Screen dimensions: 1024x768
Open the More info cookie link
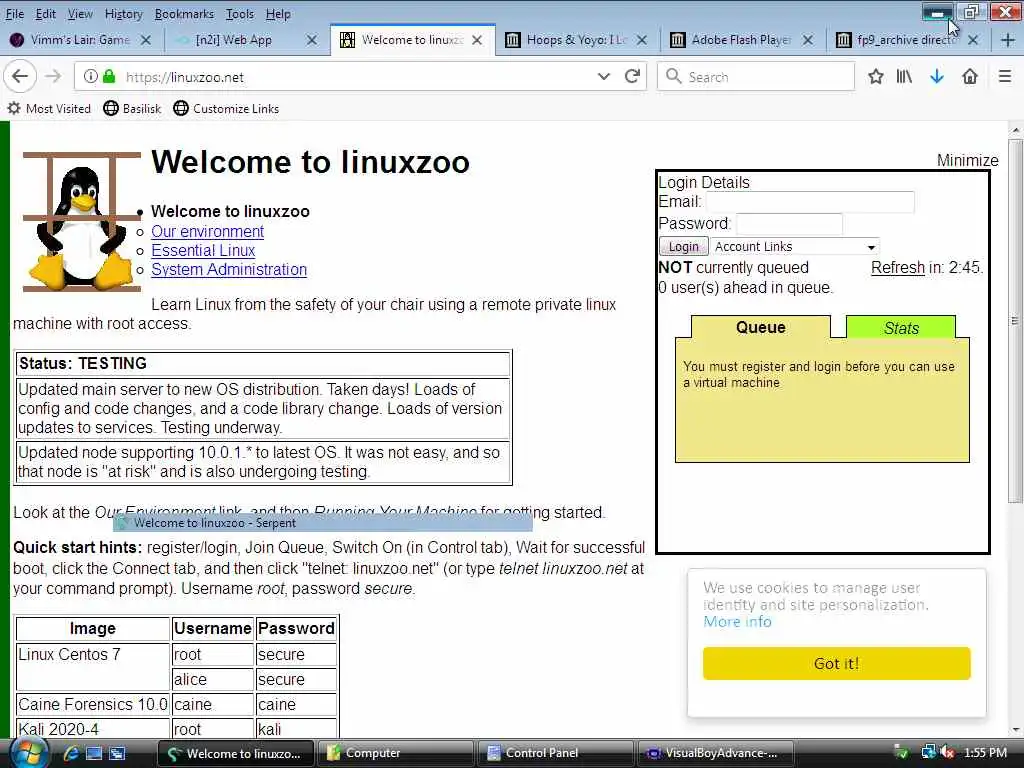pos(737,621)
